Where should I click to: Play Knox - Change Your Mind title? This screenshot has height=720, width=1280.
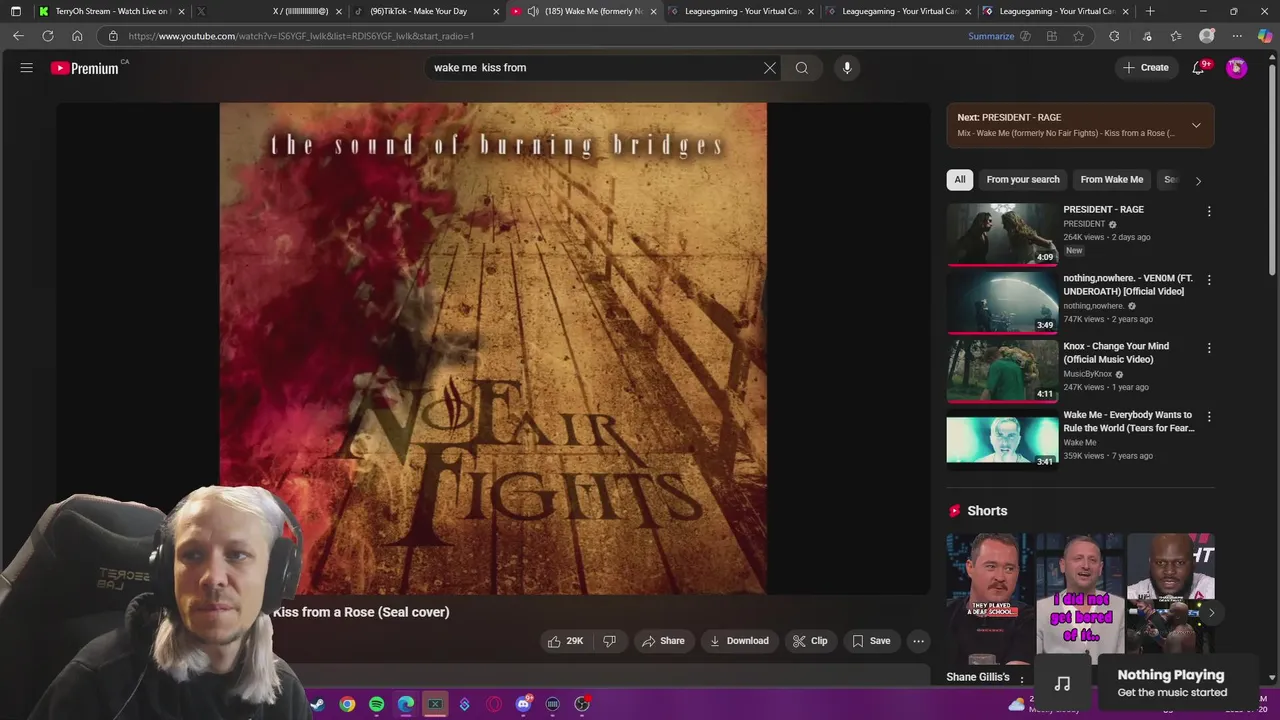[1116, 353]
